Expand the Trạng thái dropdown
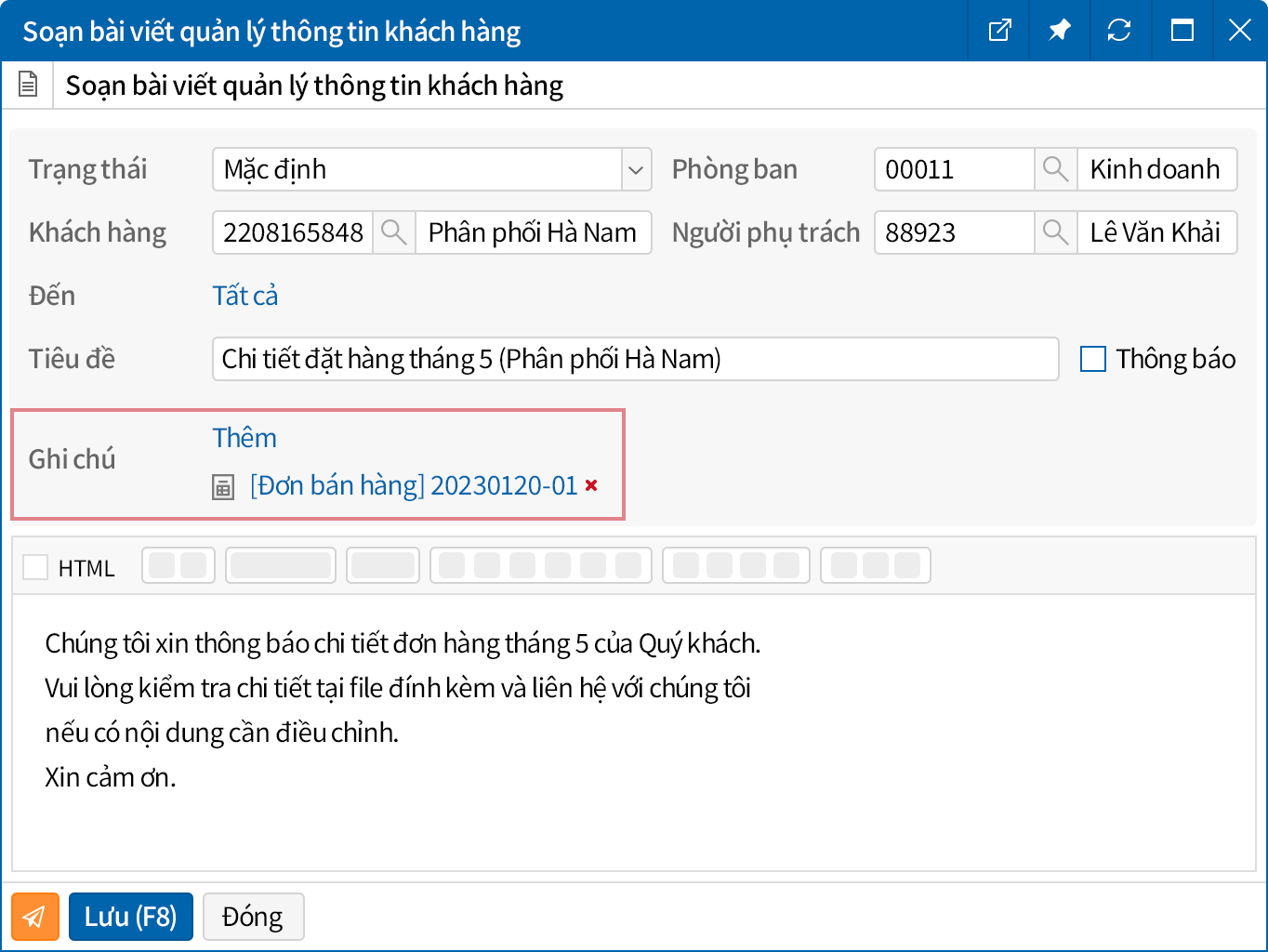Image resolution: width=1268 pixels, height=952 pixels. click(x=636, y=169)
